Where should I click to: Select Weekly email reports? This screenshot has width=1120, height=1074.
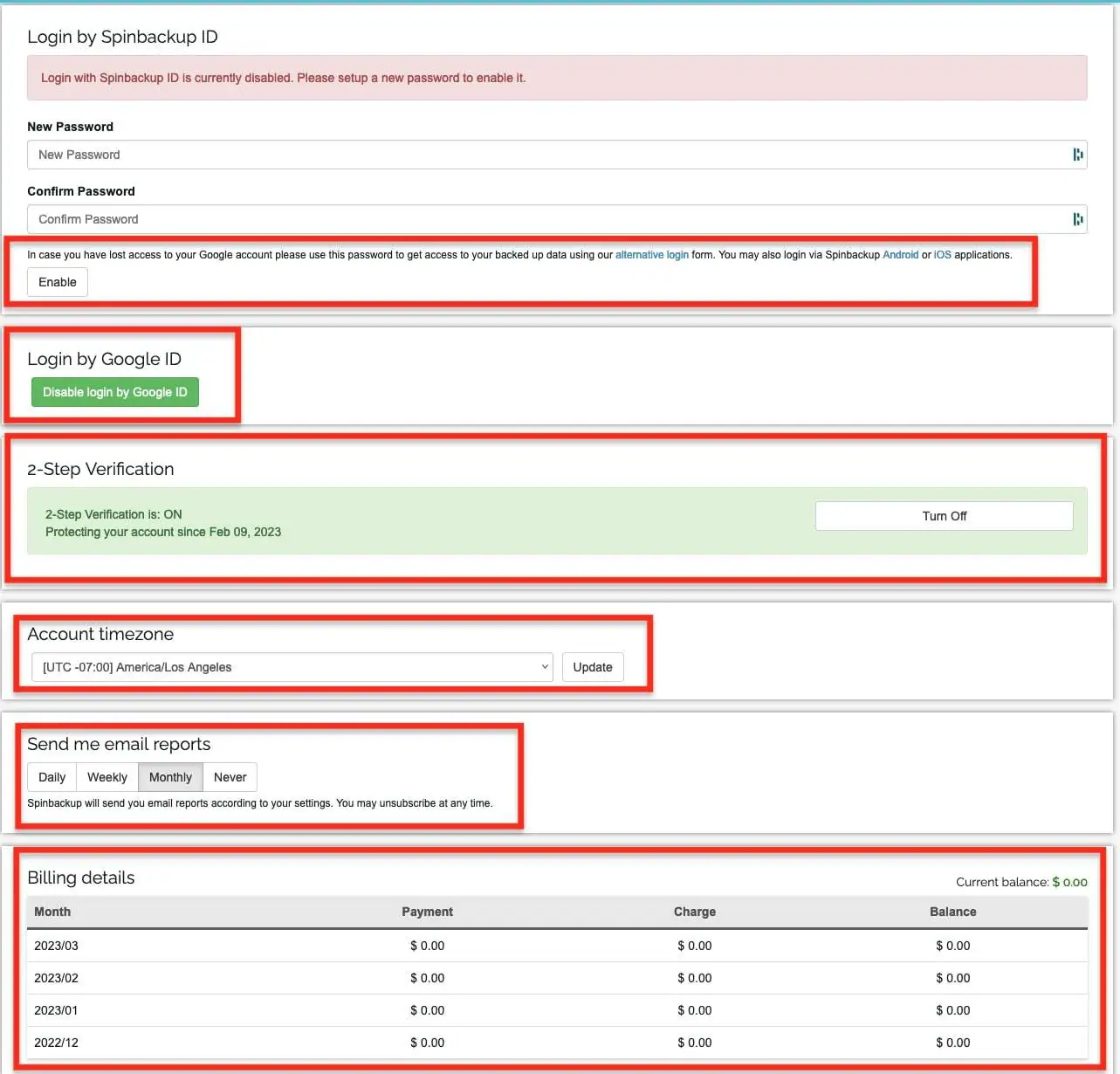(x=107, y=777)
